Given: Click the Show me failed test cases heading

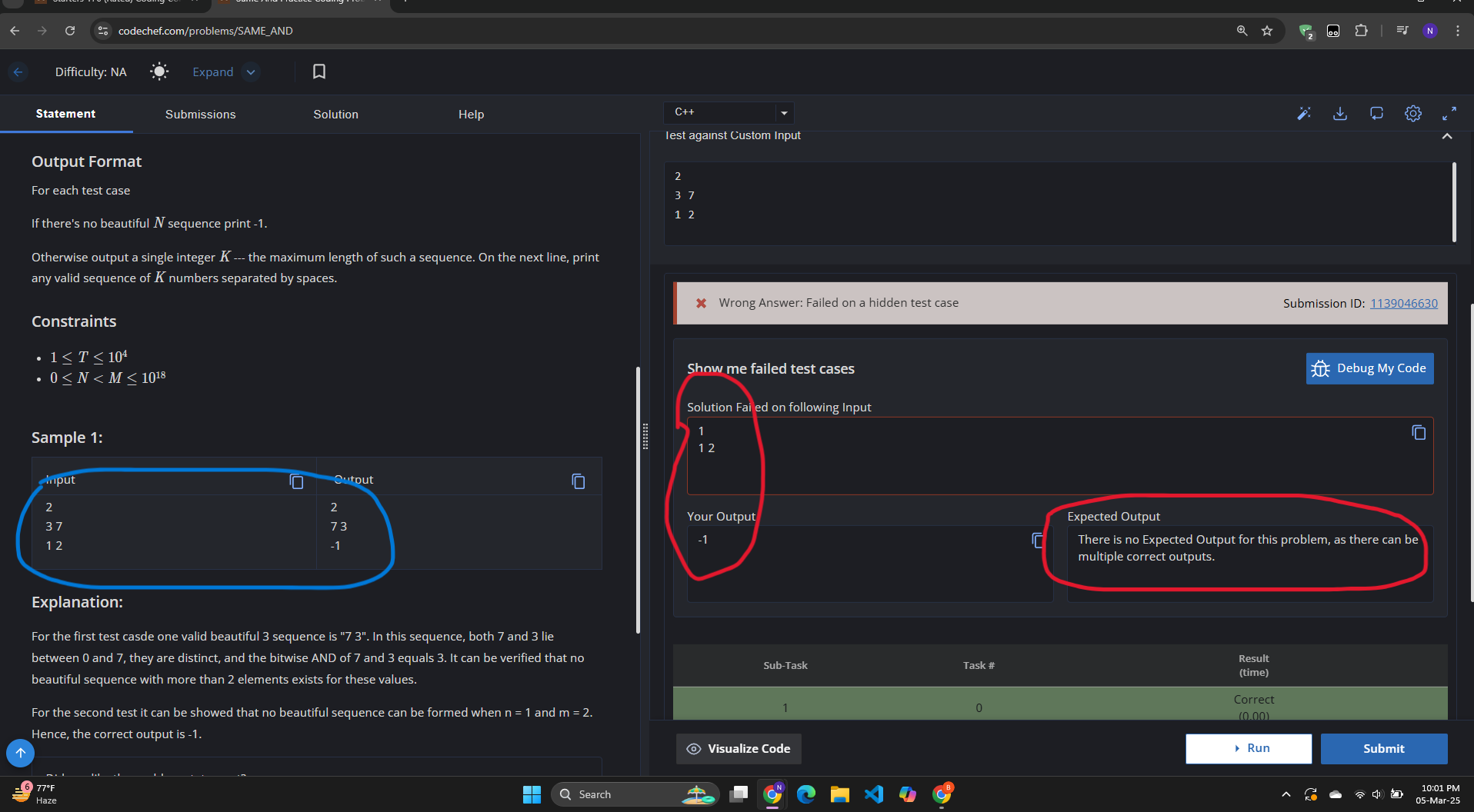Looking at the screenshot, I should click(x=770, y=369).
